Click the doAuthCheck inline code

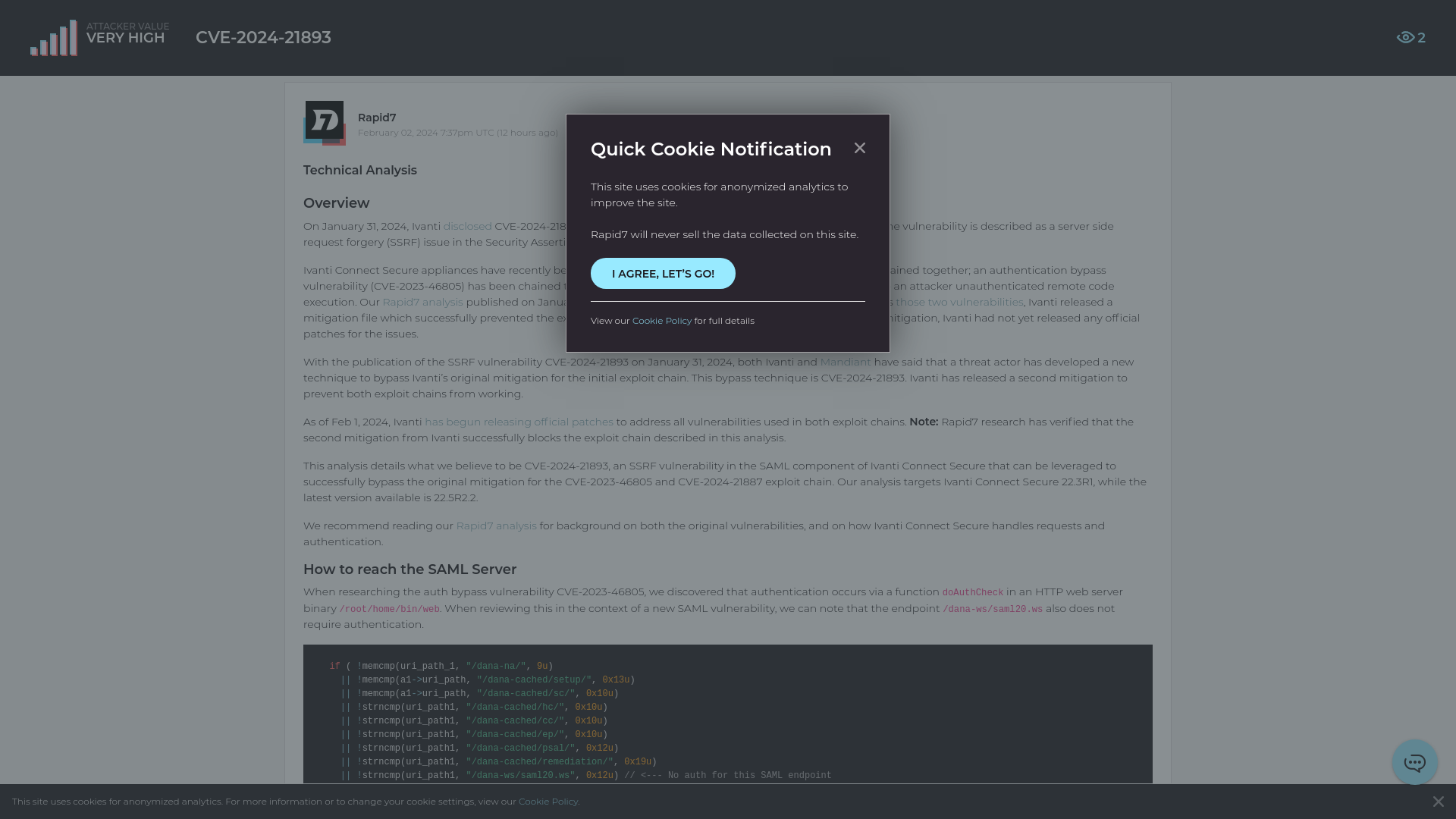pos(972,592)
